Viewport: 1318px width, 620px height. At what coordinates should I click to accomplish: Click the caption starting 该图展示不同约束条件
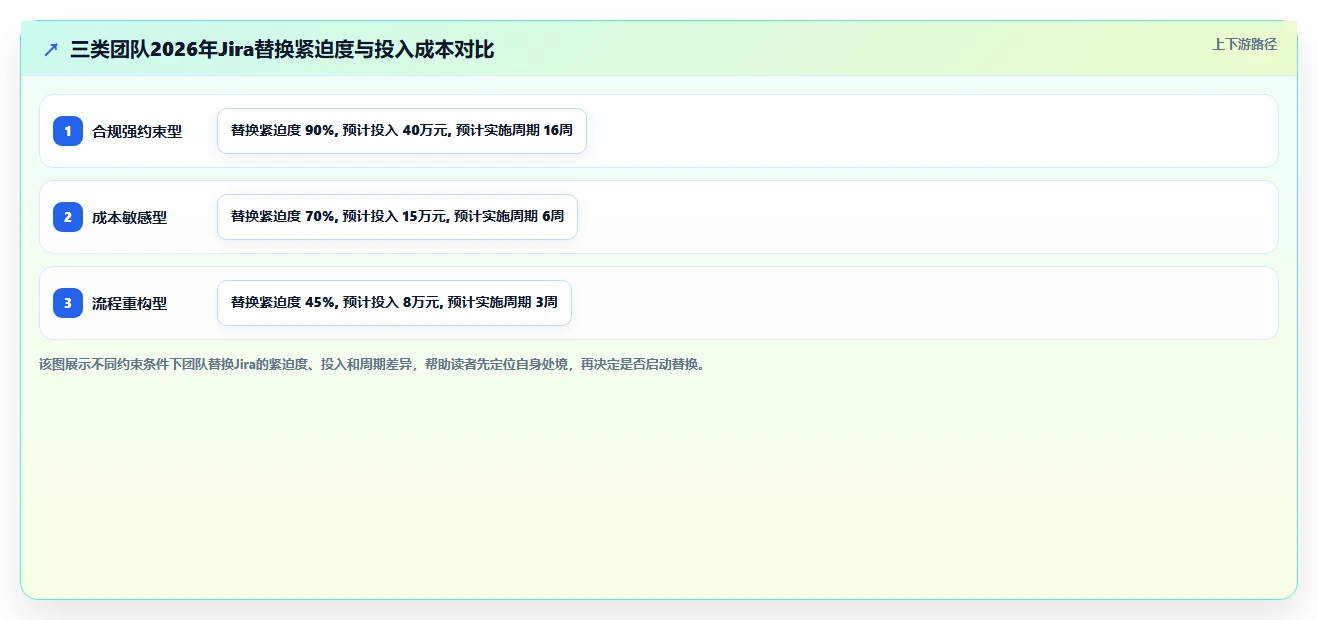coord(374,364)
